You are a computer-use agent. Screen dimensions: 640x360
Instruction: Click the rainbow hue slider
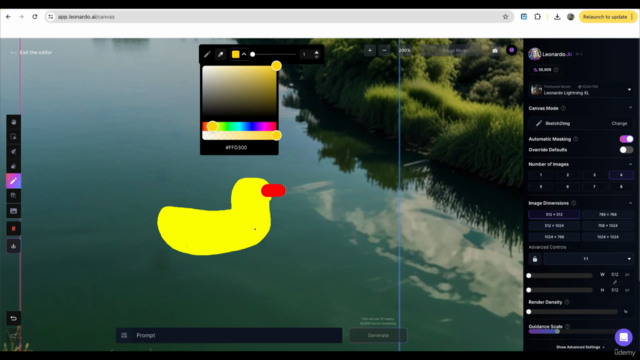(239, 126)
